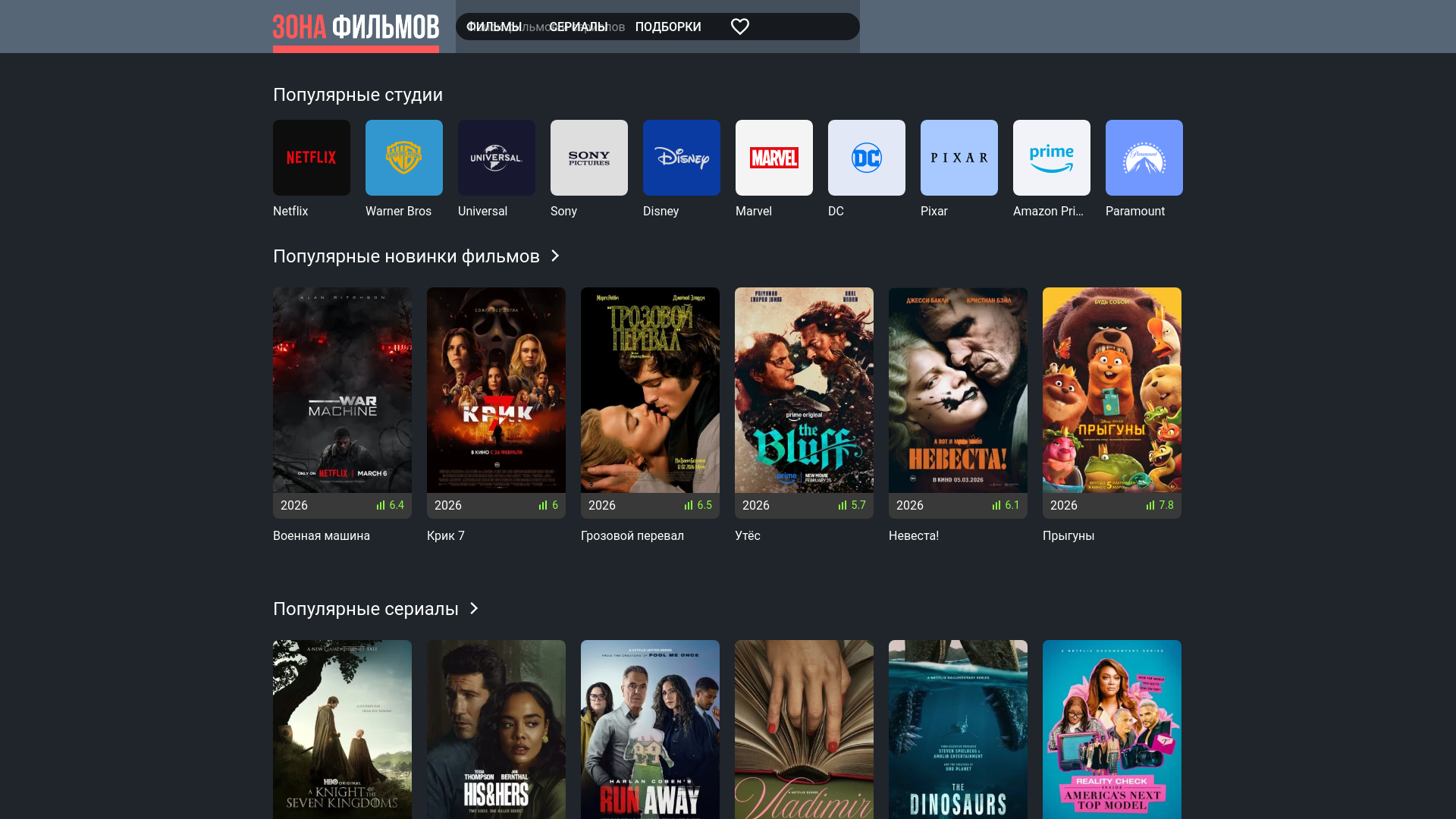
Task: Click the Amazon Pri… studio label
Action: pyautogui.click(x=1048, y=212)
